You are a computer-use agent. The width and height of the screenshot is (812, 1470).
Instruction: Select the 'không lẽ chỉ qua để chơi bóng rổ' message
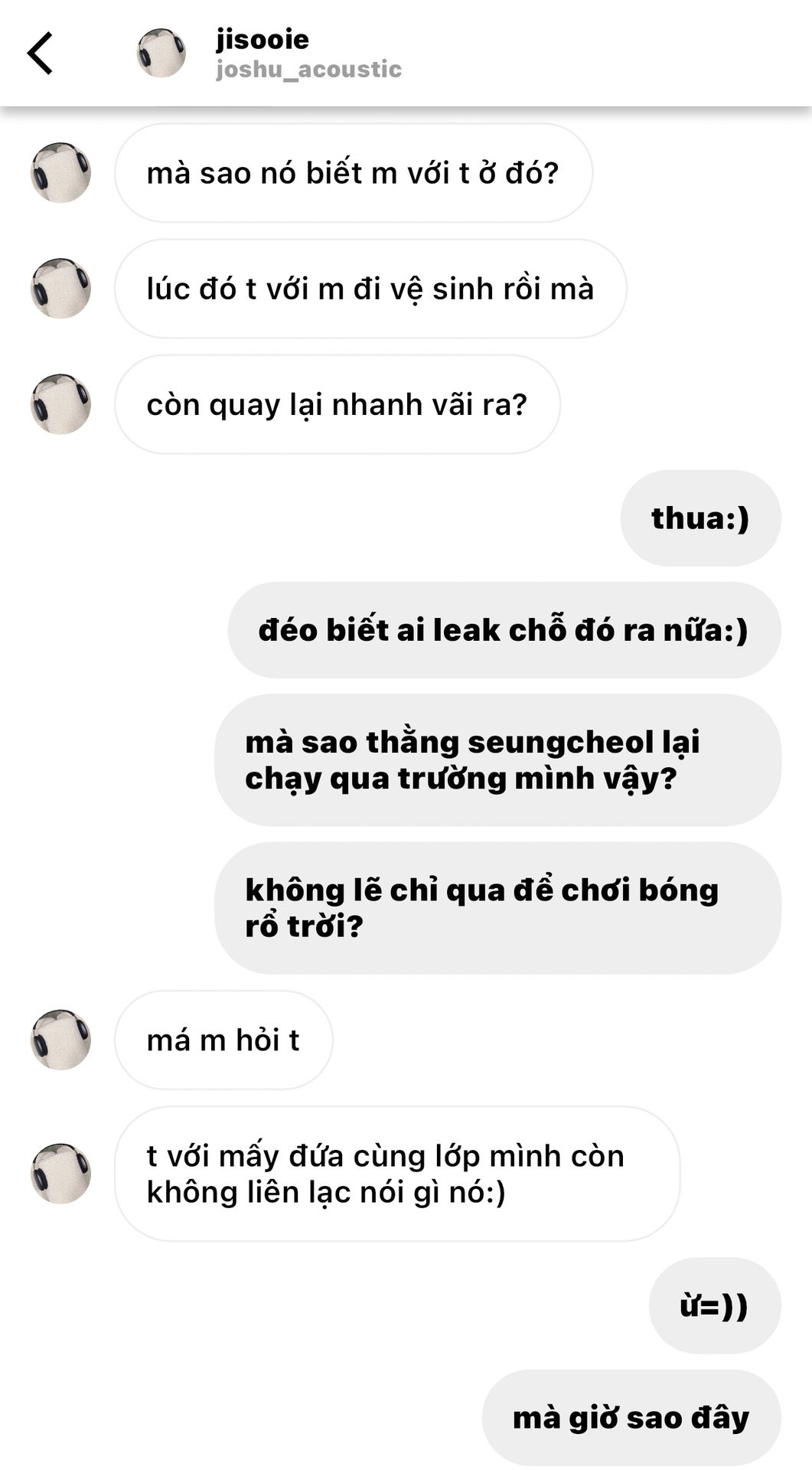pos(497,908)
